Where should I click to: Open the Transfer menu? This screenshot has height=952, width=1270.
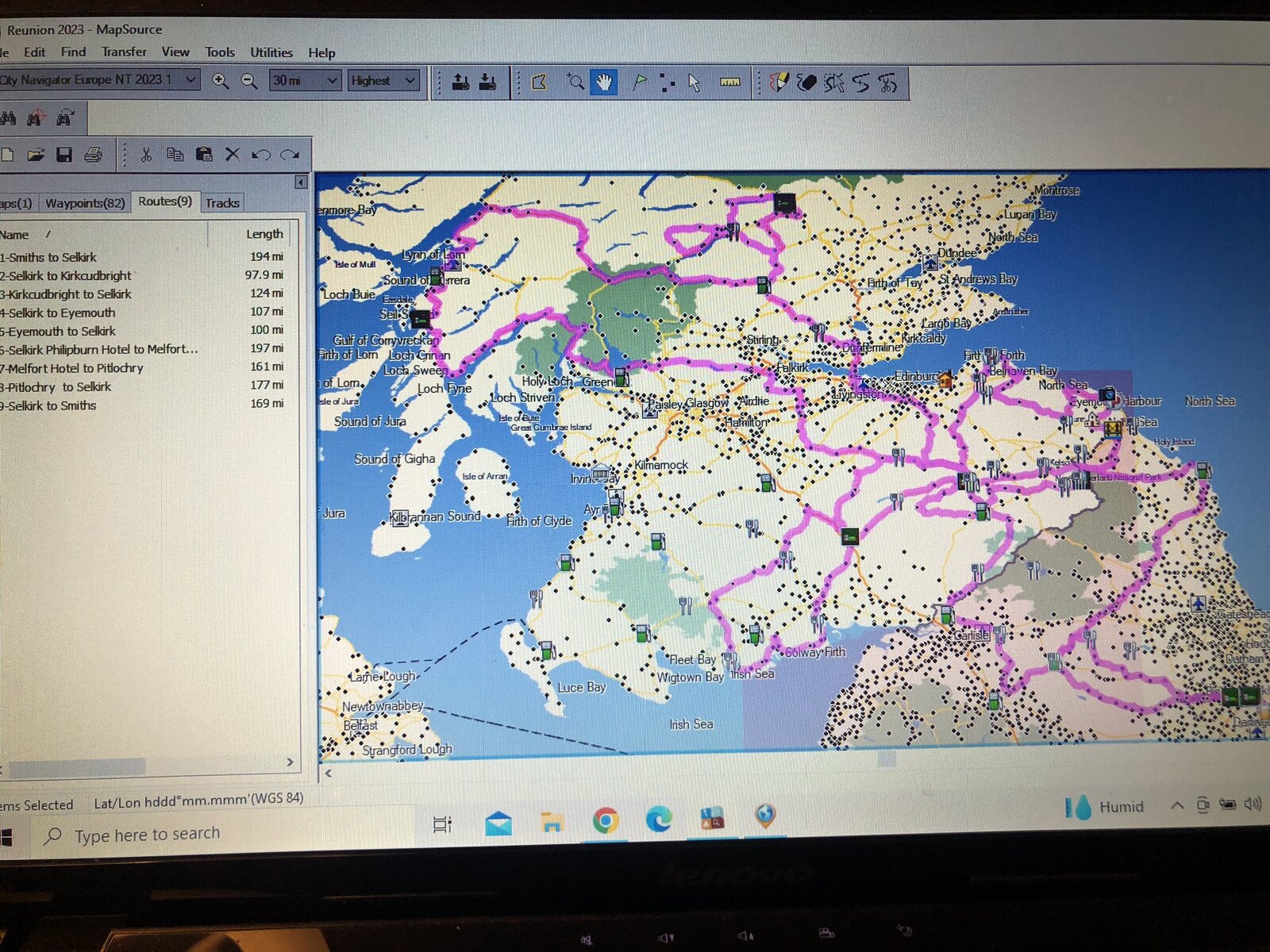tap(124, 52)
